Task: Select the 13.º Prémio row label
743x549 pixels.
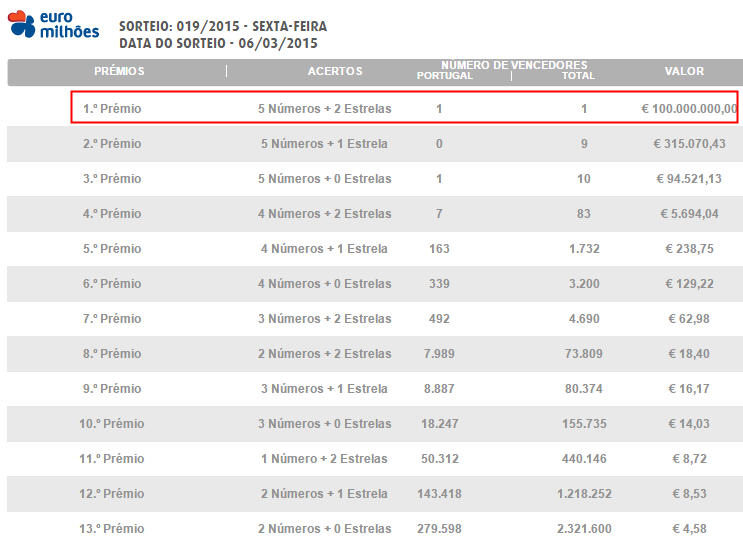Action: coord(112,529)
